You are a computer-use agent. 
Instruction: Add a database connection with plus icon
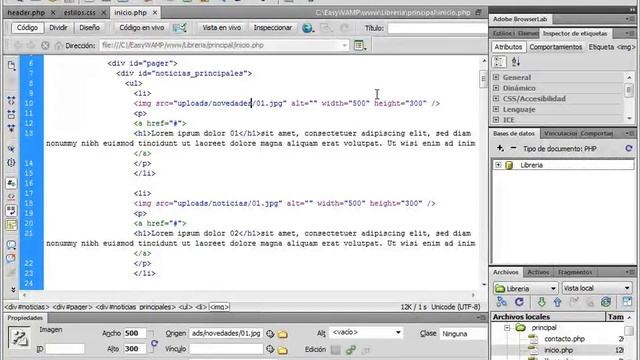pyautogui.click(x=500, y=148)
